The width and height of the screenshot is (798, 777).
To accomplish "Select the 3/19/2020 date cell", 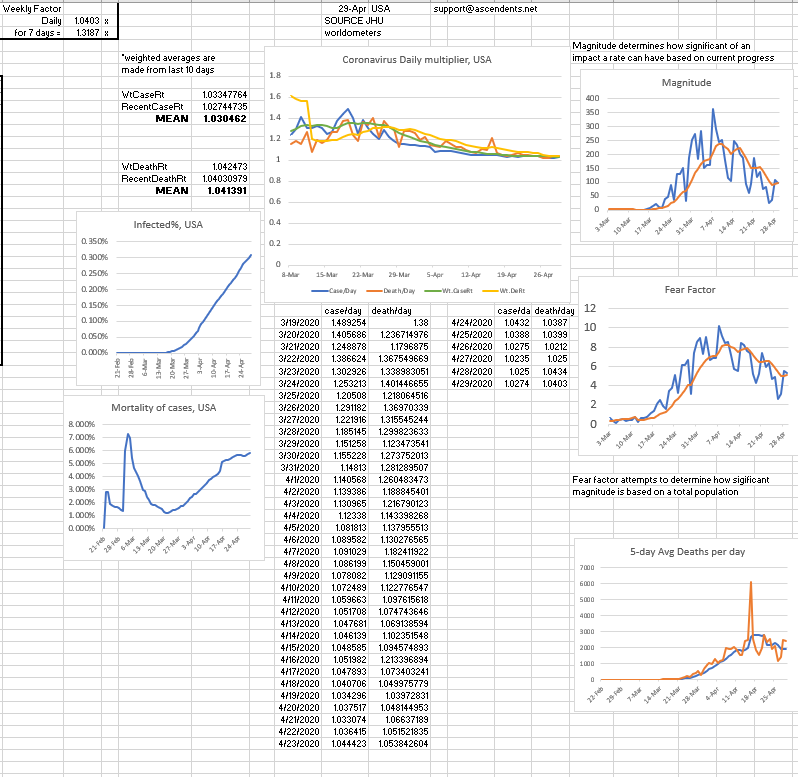I will pyautogui.click(x=298, y=322).
